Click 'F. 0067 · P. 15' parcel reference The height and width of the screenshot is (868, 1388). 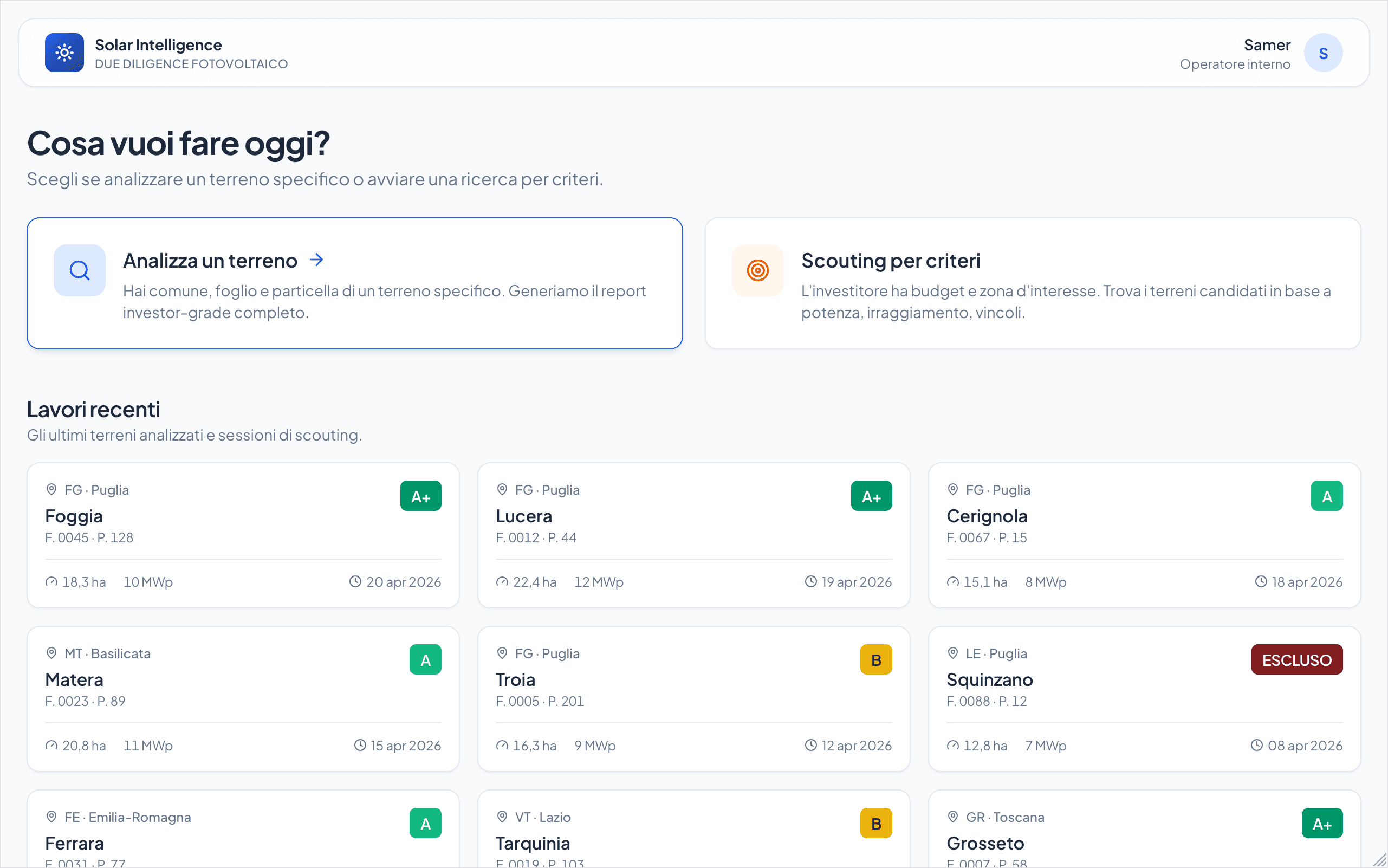click(x=987, y=538)
